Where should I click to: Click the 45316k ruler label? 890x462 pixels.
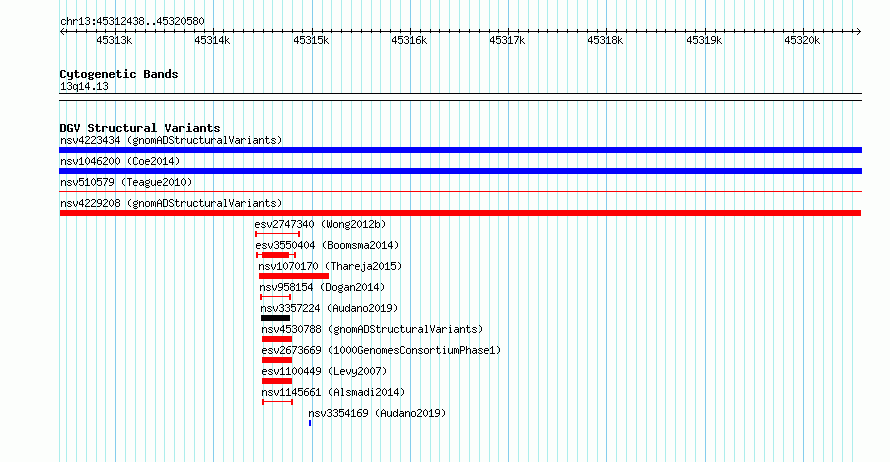pos(409,40)
